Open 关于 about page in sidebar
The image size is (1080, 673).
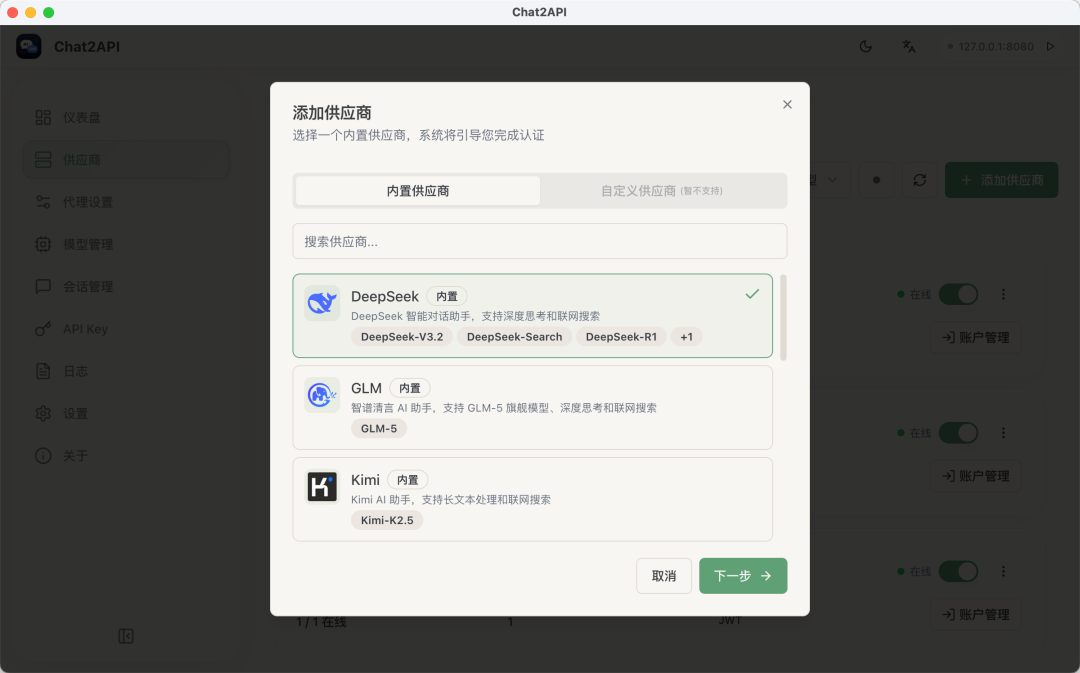point(126,455)
